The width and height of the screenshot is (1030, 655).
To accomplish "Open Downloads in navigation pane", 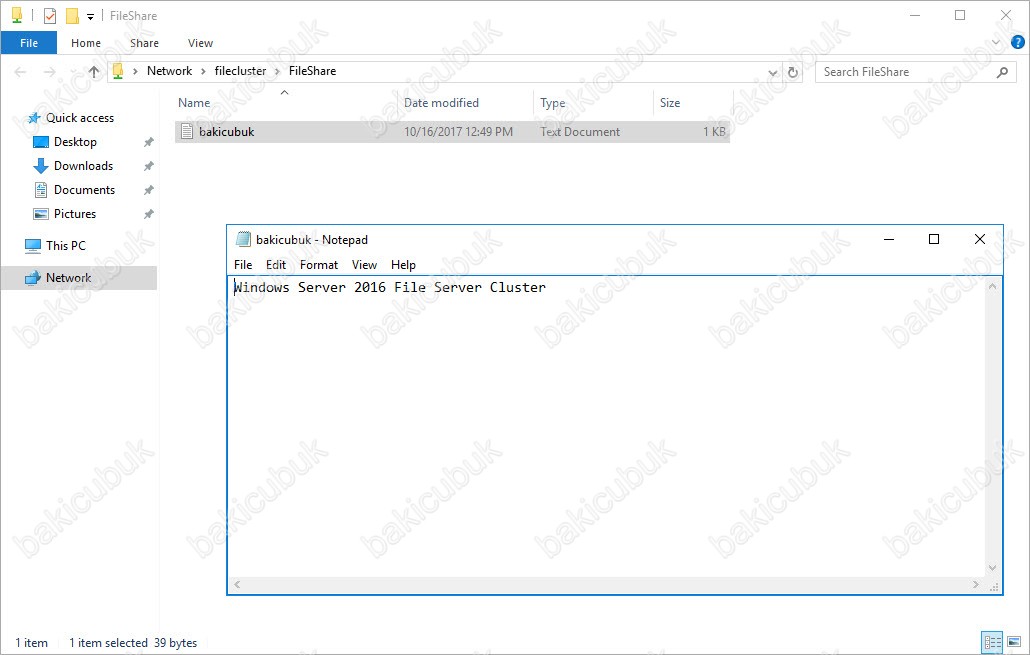I will pos(83,166).
